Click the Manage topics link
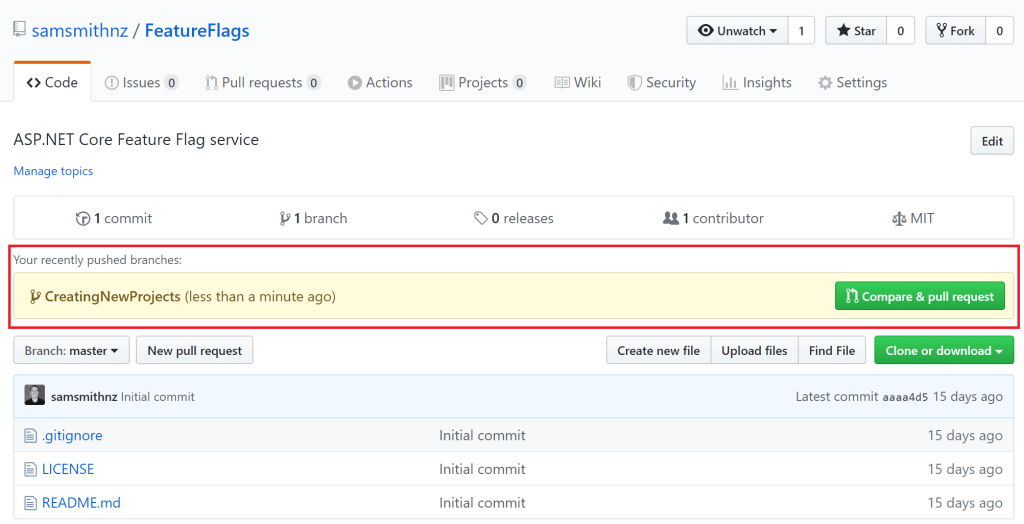The height and width of the screenshot is (524, 1024). (53, 171)
